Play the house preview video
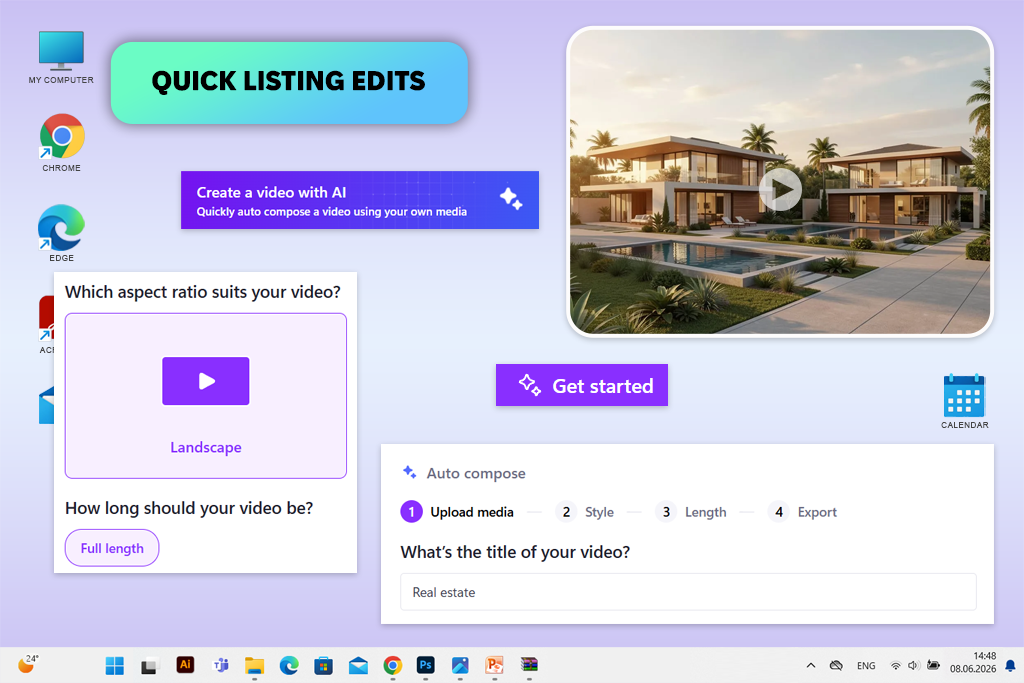The height and width of the screenshot is (683, 1024). coord(780,189)
